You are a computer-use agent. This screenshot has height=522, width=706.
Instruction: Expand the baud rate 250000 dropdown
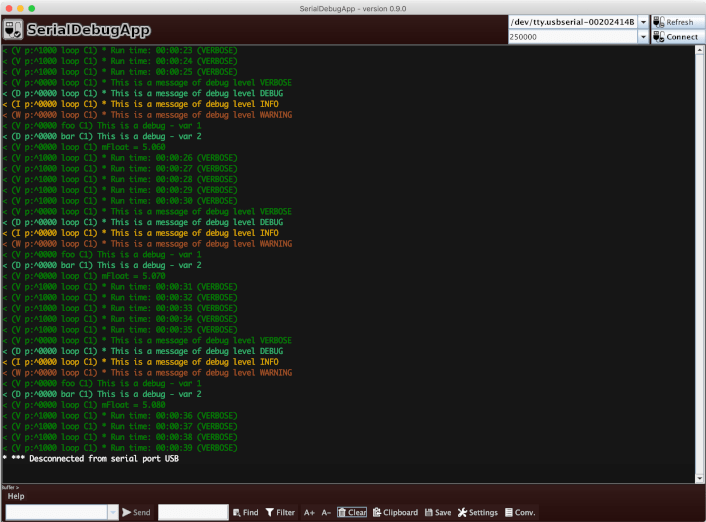tap(642, 37)
